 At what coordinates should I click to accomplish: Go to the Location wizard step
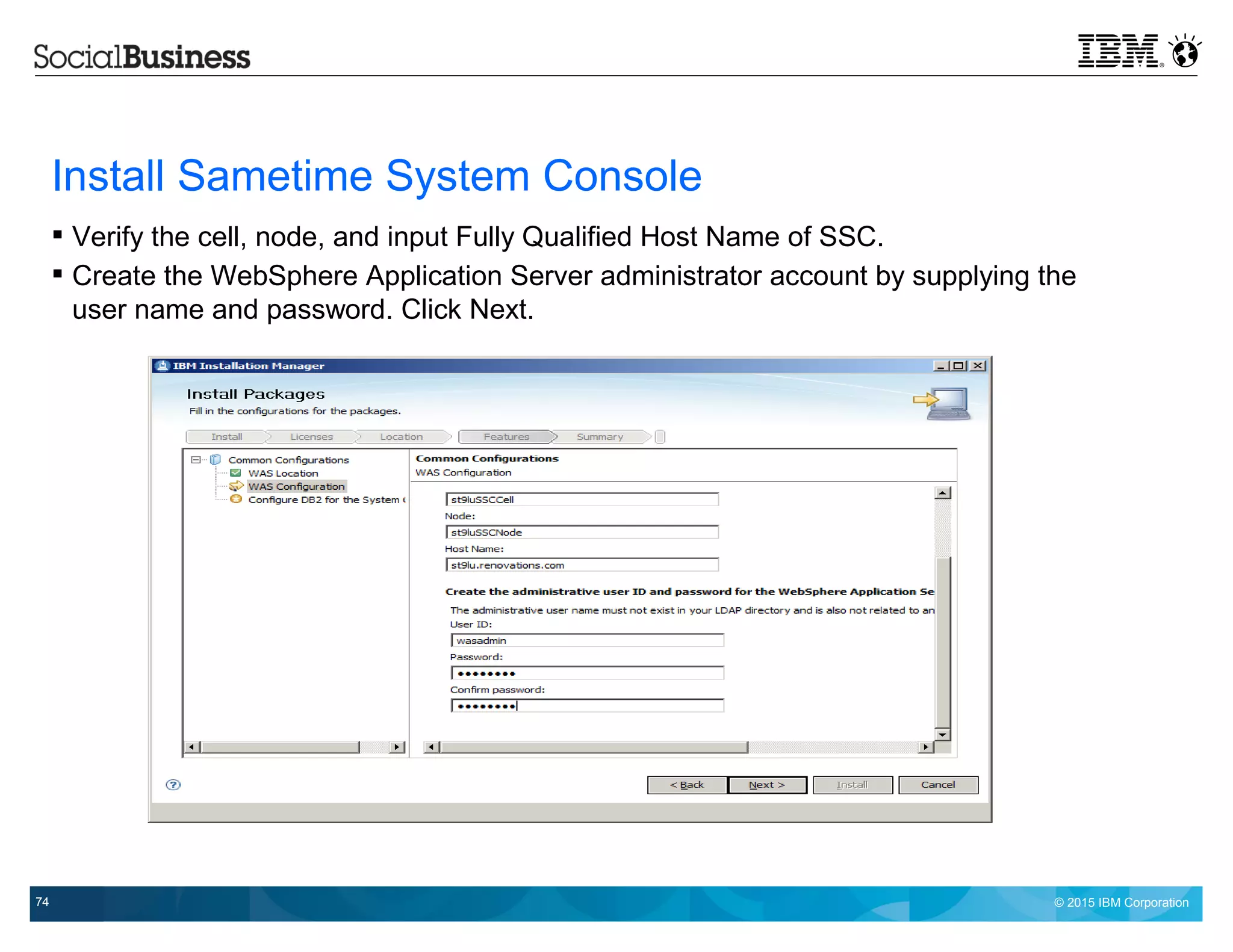point(402,437)
